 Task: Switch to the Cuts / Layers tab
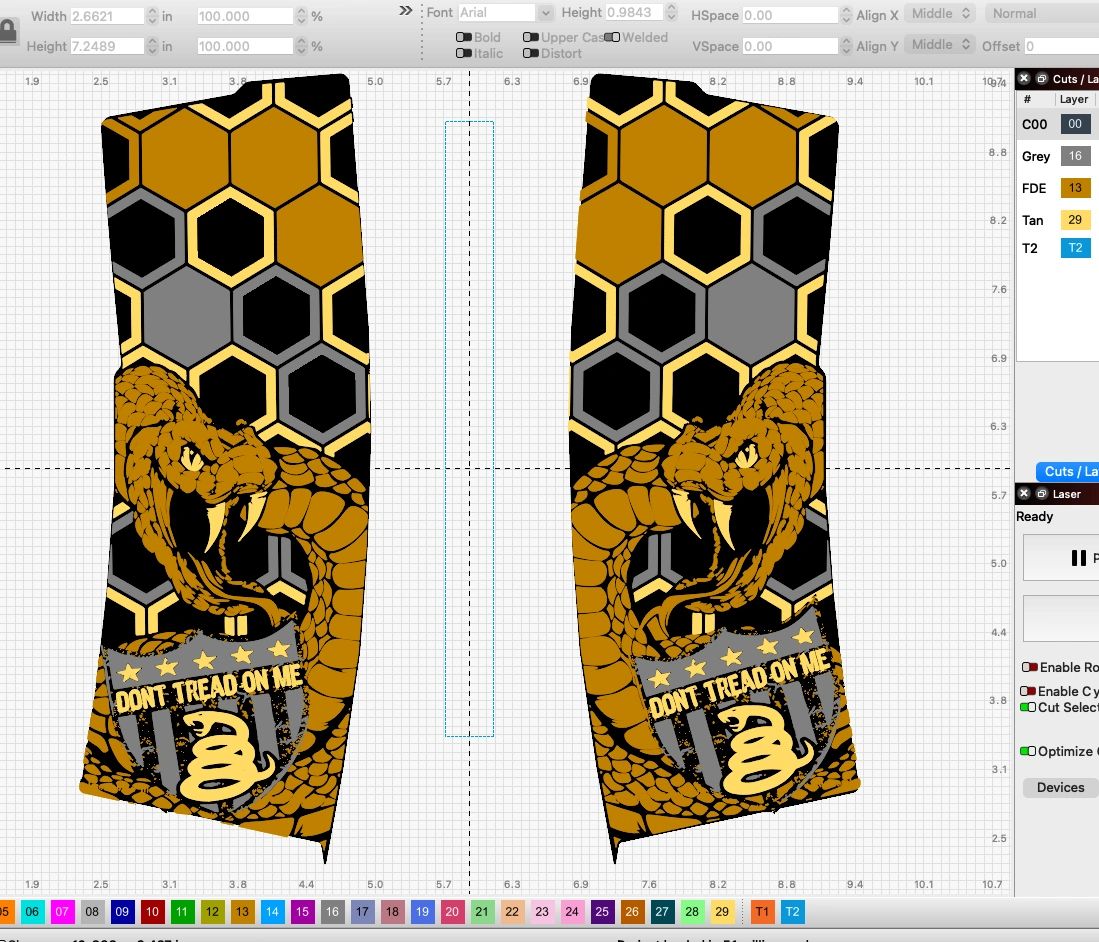tap(1068, 471)
